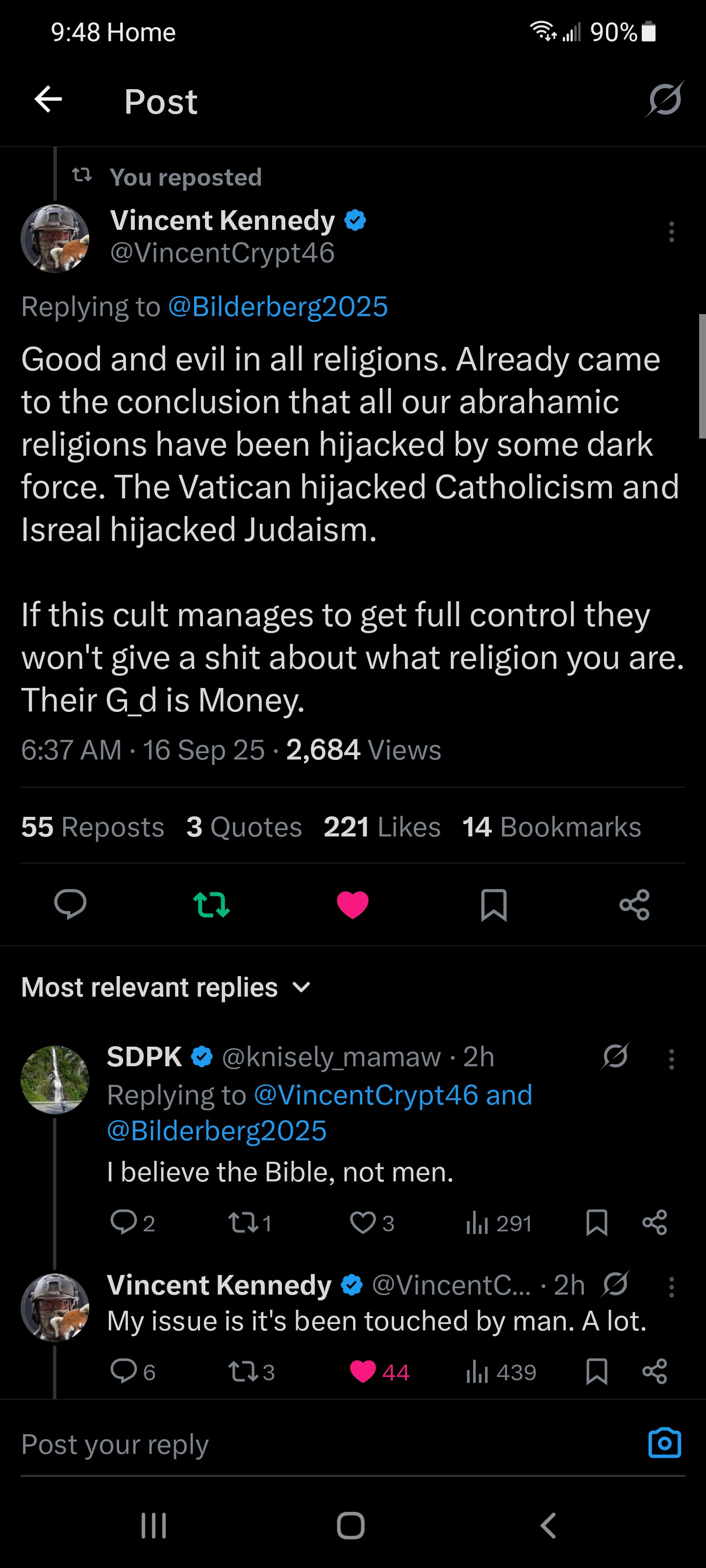Open camera icon in reply field

664,1443
